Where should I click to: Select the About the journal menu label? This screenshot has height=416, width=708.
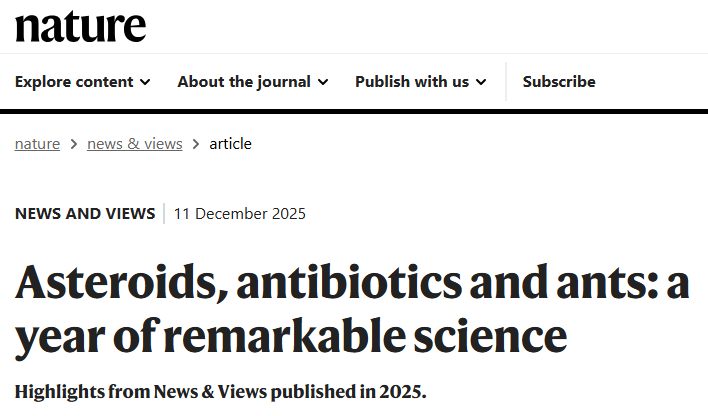244,82
